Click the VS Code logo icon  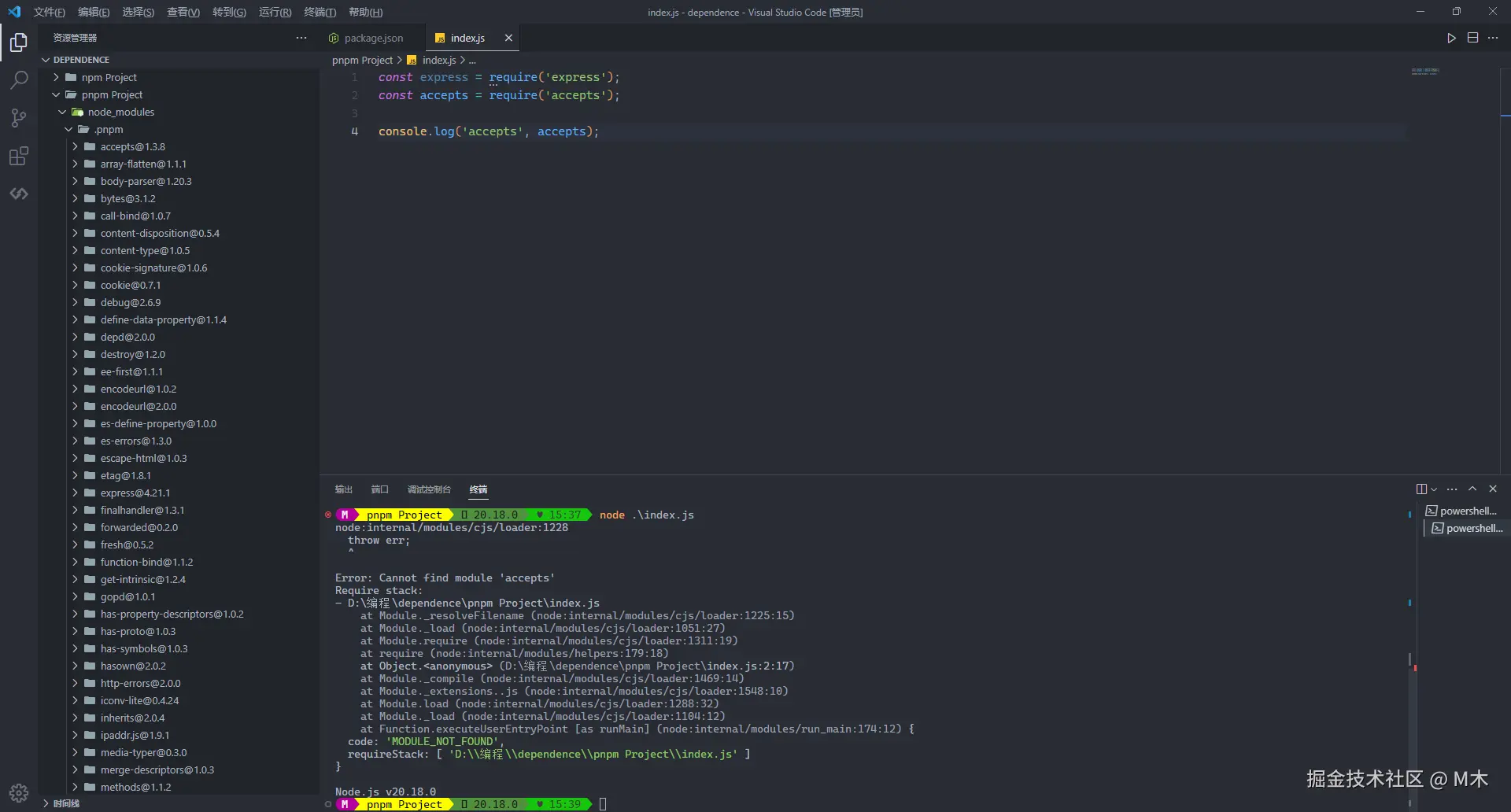[x=14, y=12]
